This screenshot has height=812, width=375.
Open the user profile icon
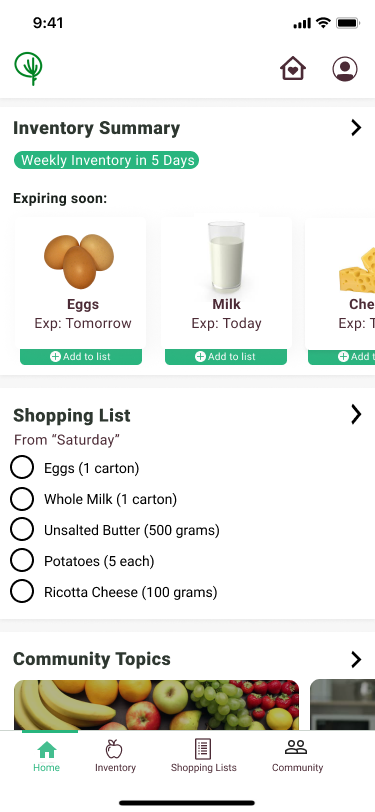(x=345, y=69)
